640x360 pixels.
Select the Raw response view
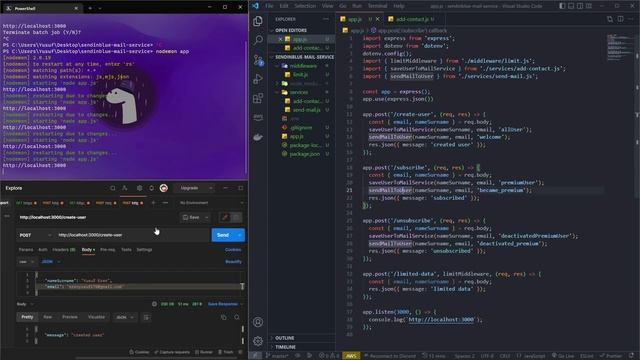(x=48, y=317)
